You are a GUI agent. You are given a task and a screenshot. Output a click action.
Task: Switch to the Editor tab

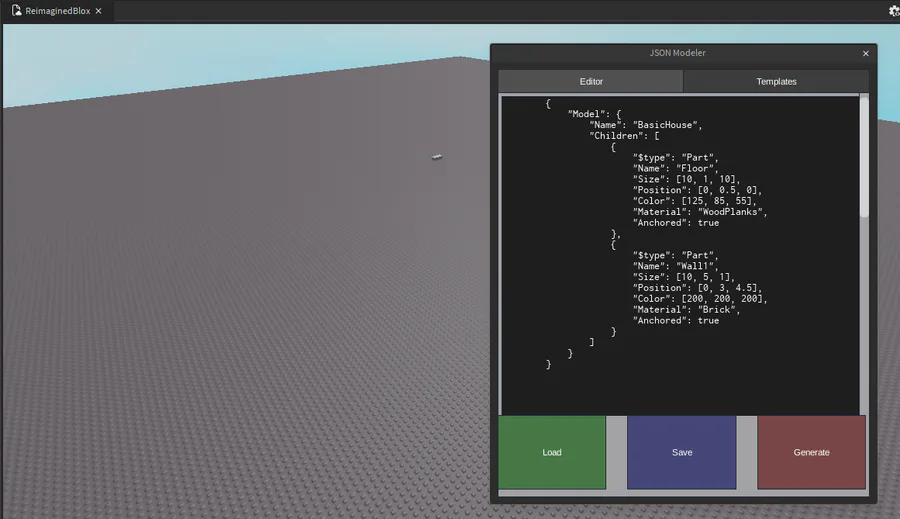pyautogui.click(x=591, y=82)
